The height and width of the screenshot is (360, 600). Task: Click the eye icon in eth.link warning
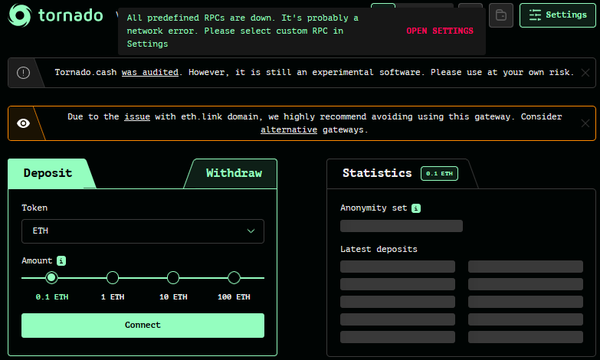(x=23, y=123)
